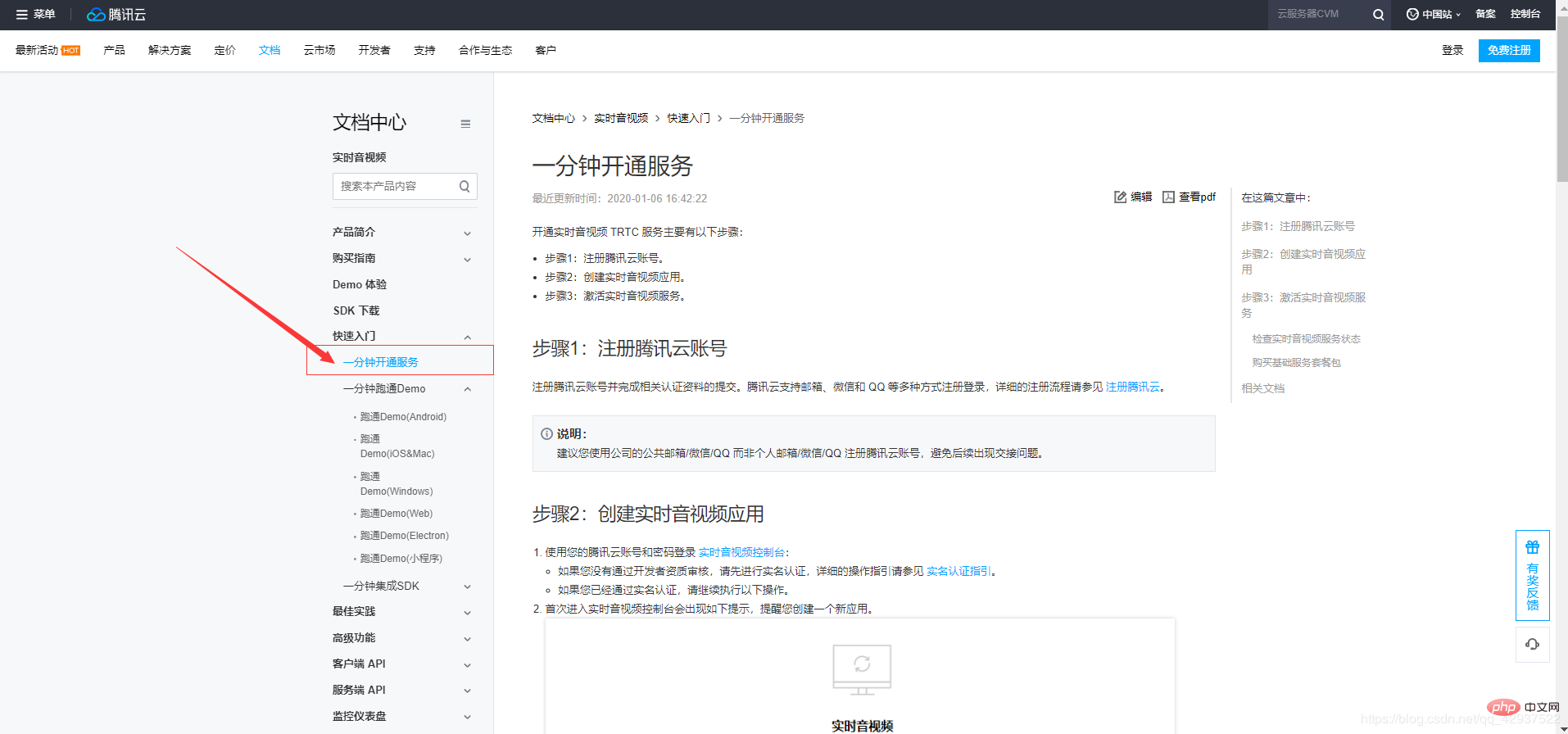Expand the 最佳实践 section
This screenshot has height=734, width=1568.
click(467, 612)
